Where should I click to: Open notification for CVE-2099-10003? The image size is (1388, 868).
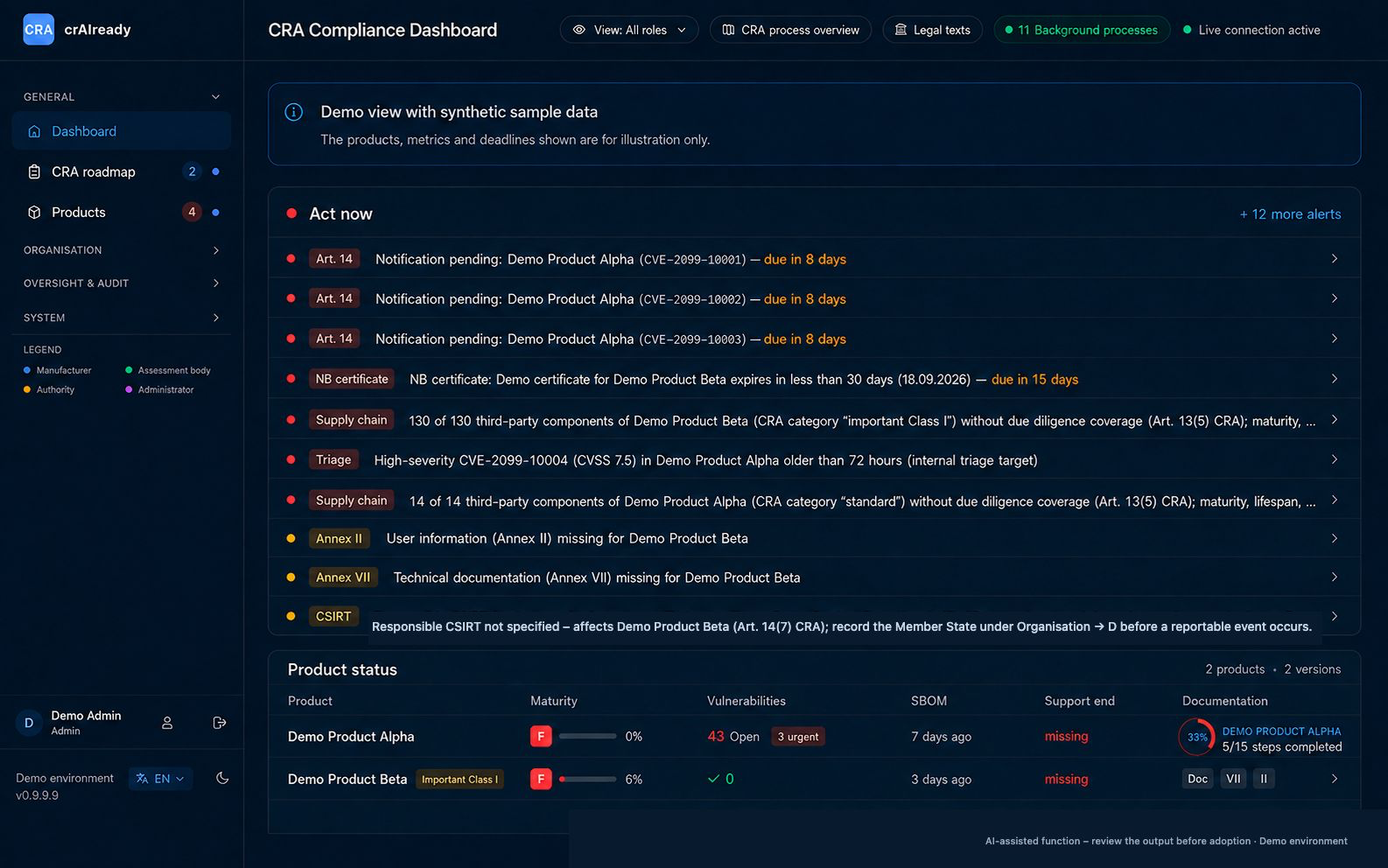[x=814, y=339]
